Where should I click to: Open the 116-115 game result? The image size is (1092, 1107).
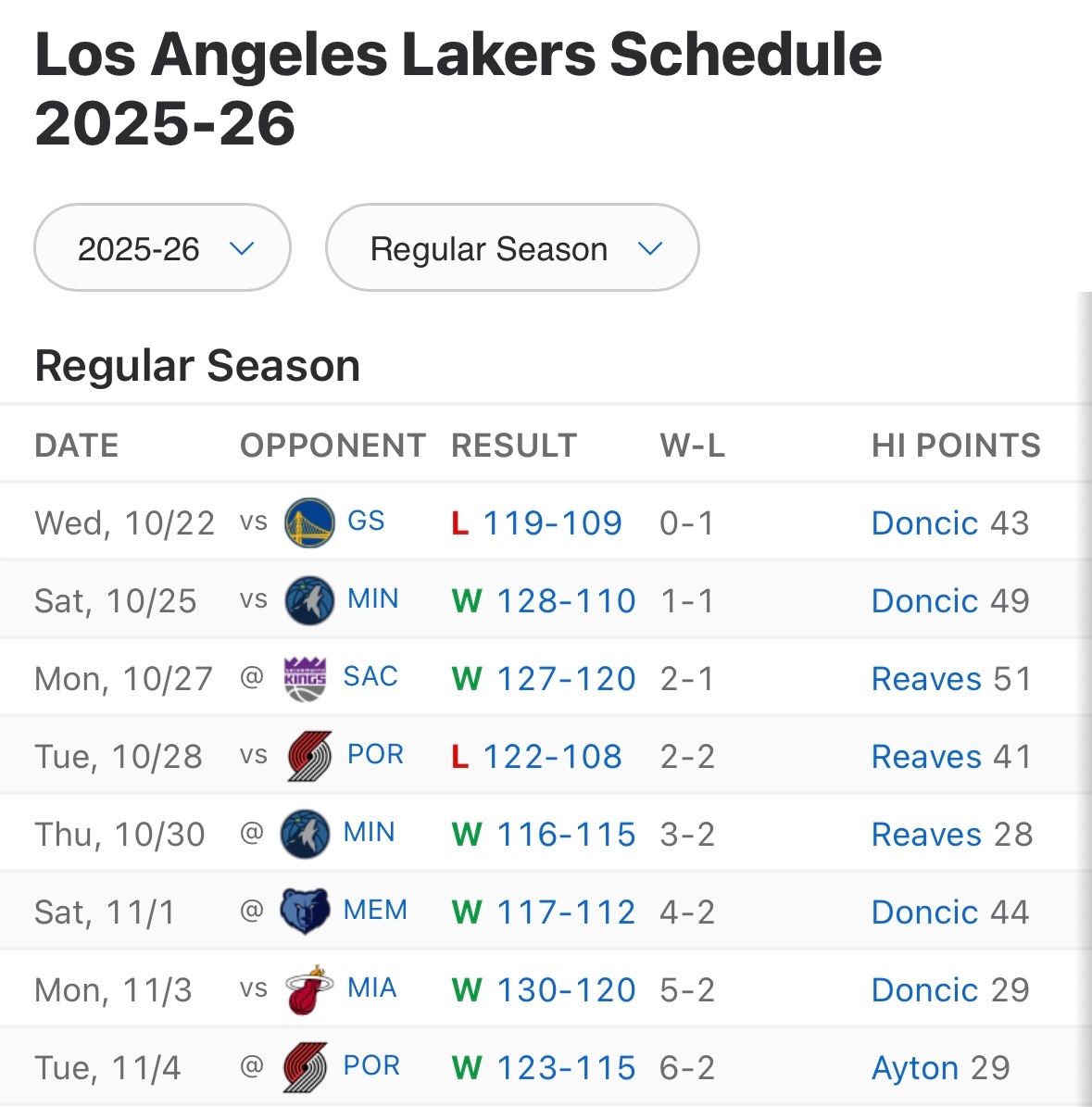pyautogui.click(x=566, y=835)
